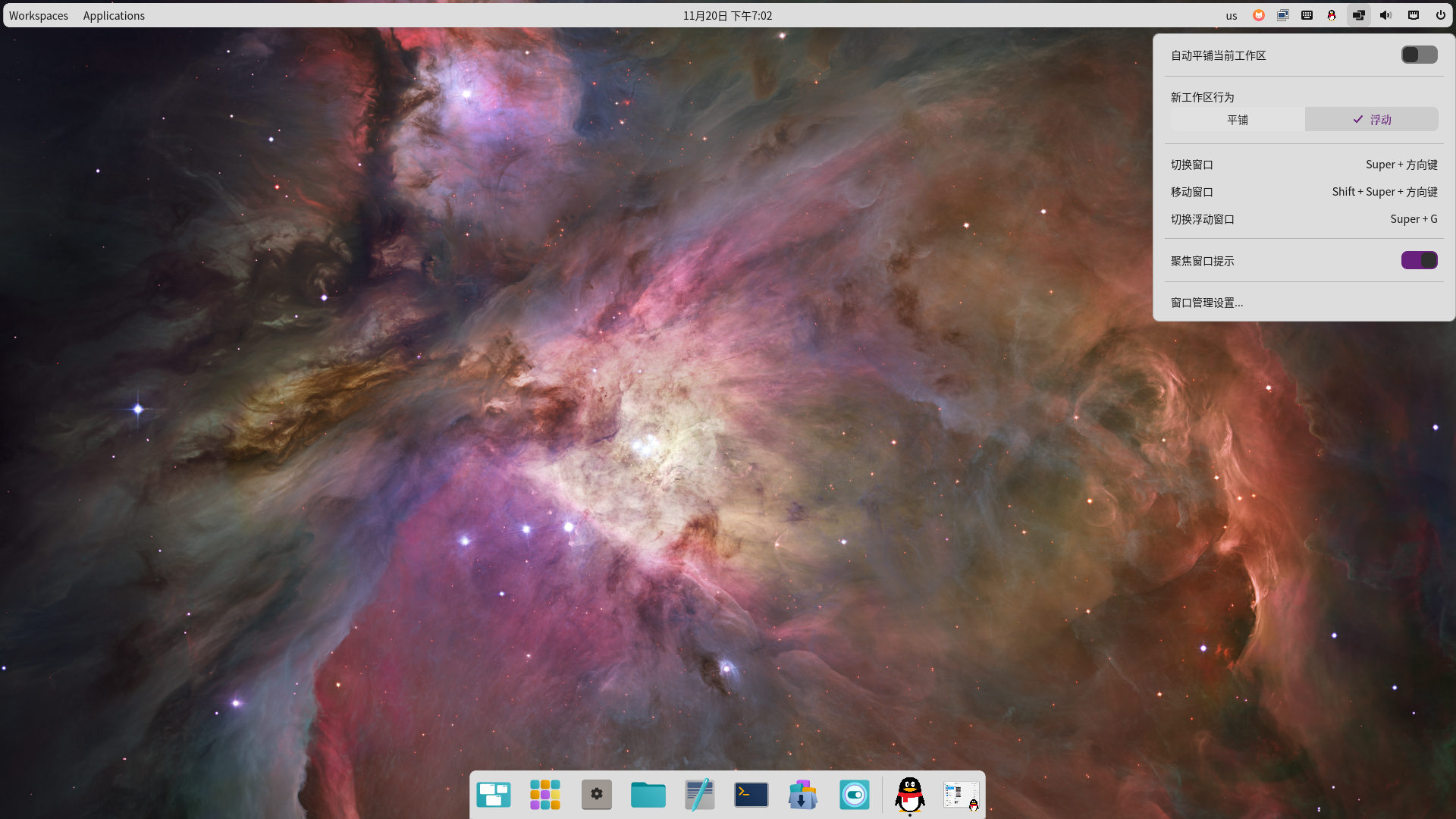Open the workspaces overview dock icon

(493, 795)
